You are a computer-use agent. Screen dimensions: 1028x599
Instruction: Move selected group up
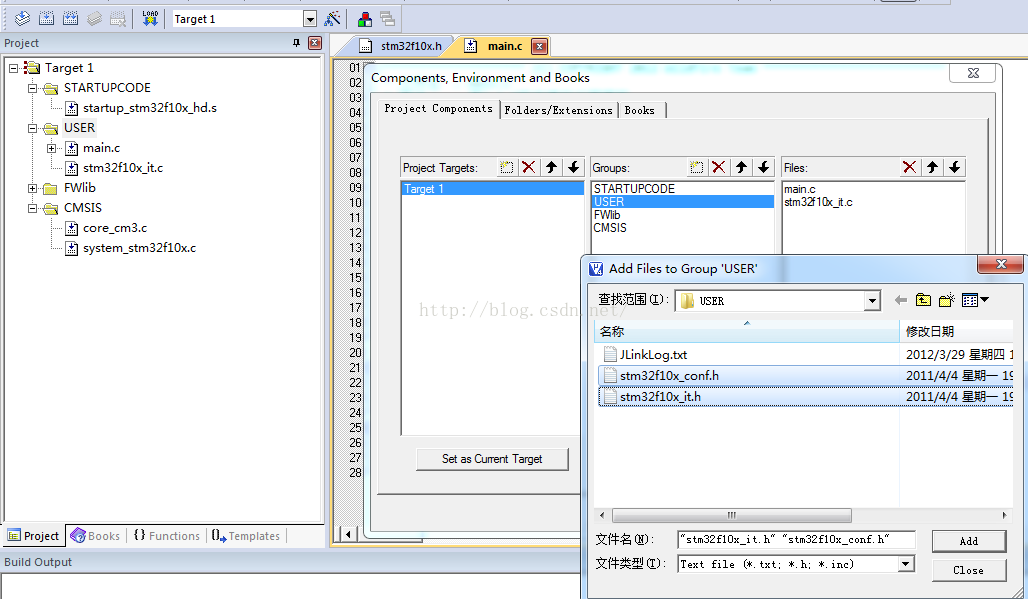[x=741, y=167]
